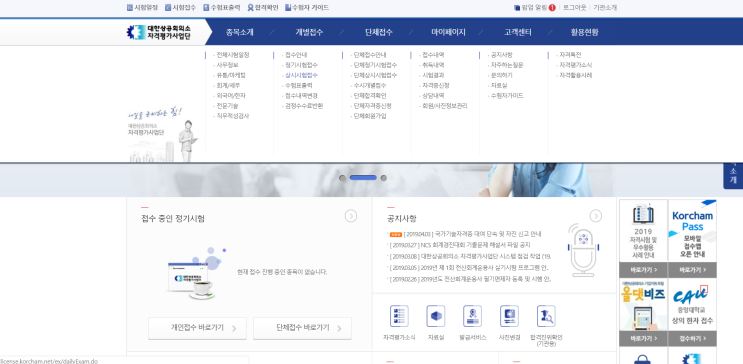Click 바로가기 under 2019 자격시험 사례 안내

point(643,270)
